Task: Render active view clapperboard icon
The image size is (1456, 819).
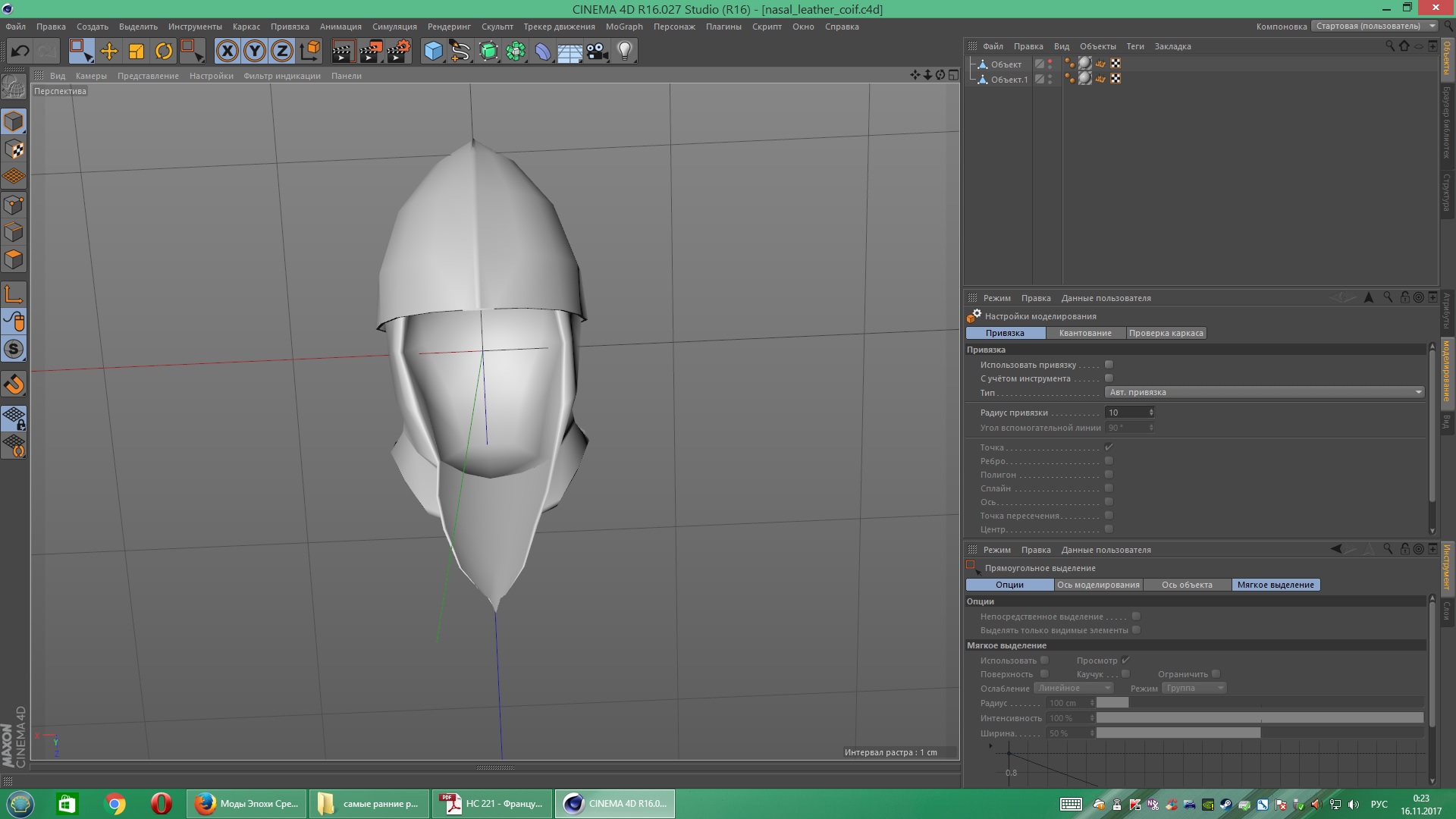Action: tap(343, 52)
